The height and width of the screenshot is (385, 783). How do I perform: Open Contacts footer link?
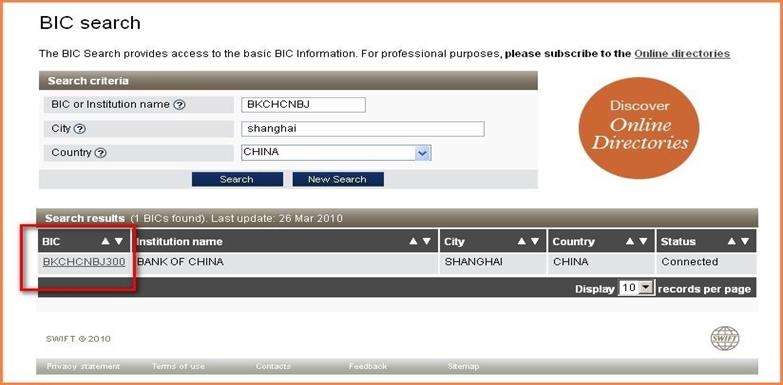pyautogui.click(x=273, y=367)
